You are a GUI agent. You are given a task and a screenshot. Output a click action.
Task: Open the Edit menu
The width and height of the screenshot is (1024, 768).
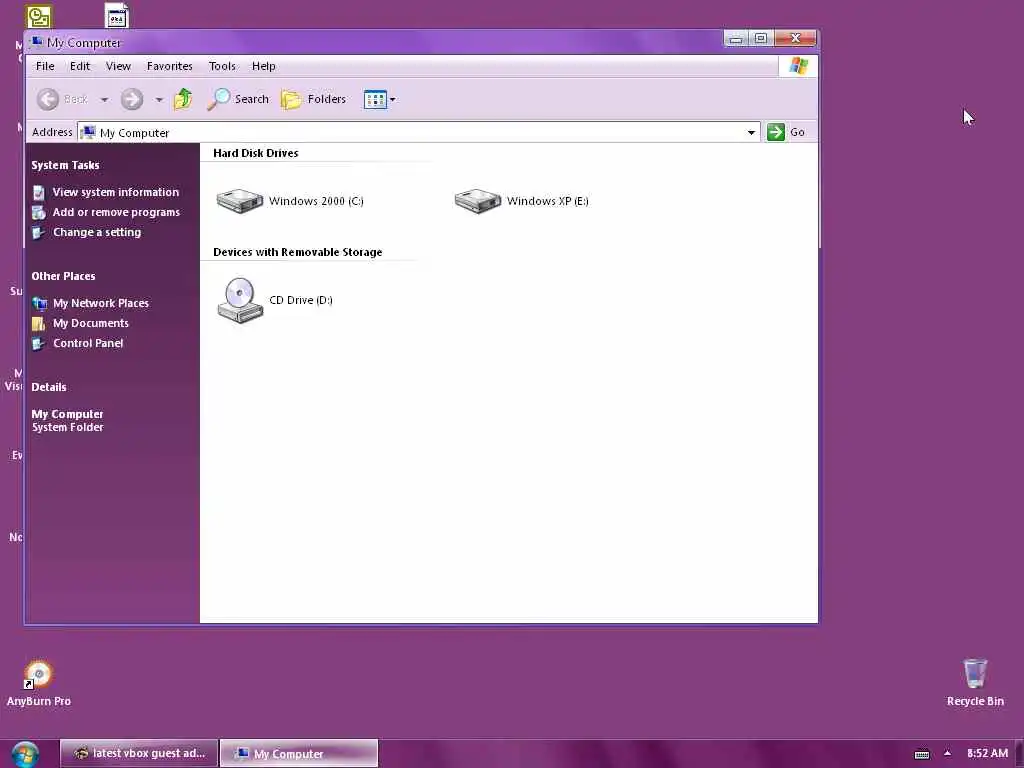(x=80, y=66)
